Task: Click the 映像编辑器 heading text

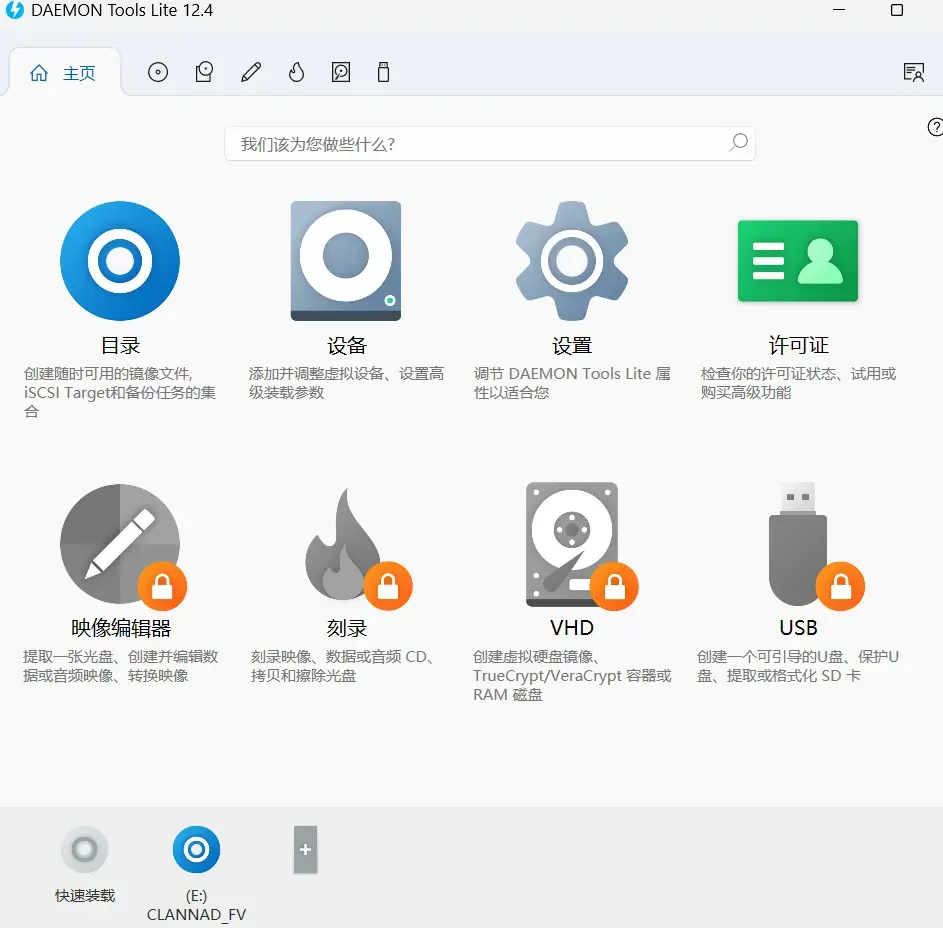Action: (x=121, y=628)
